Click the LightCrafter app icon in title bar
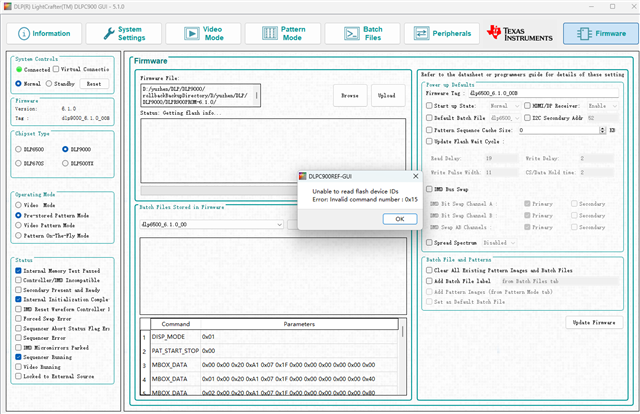Screen dimensions: 640x414 7,7
